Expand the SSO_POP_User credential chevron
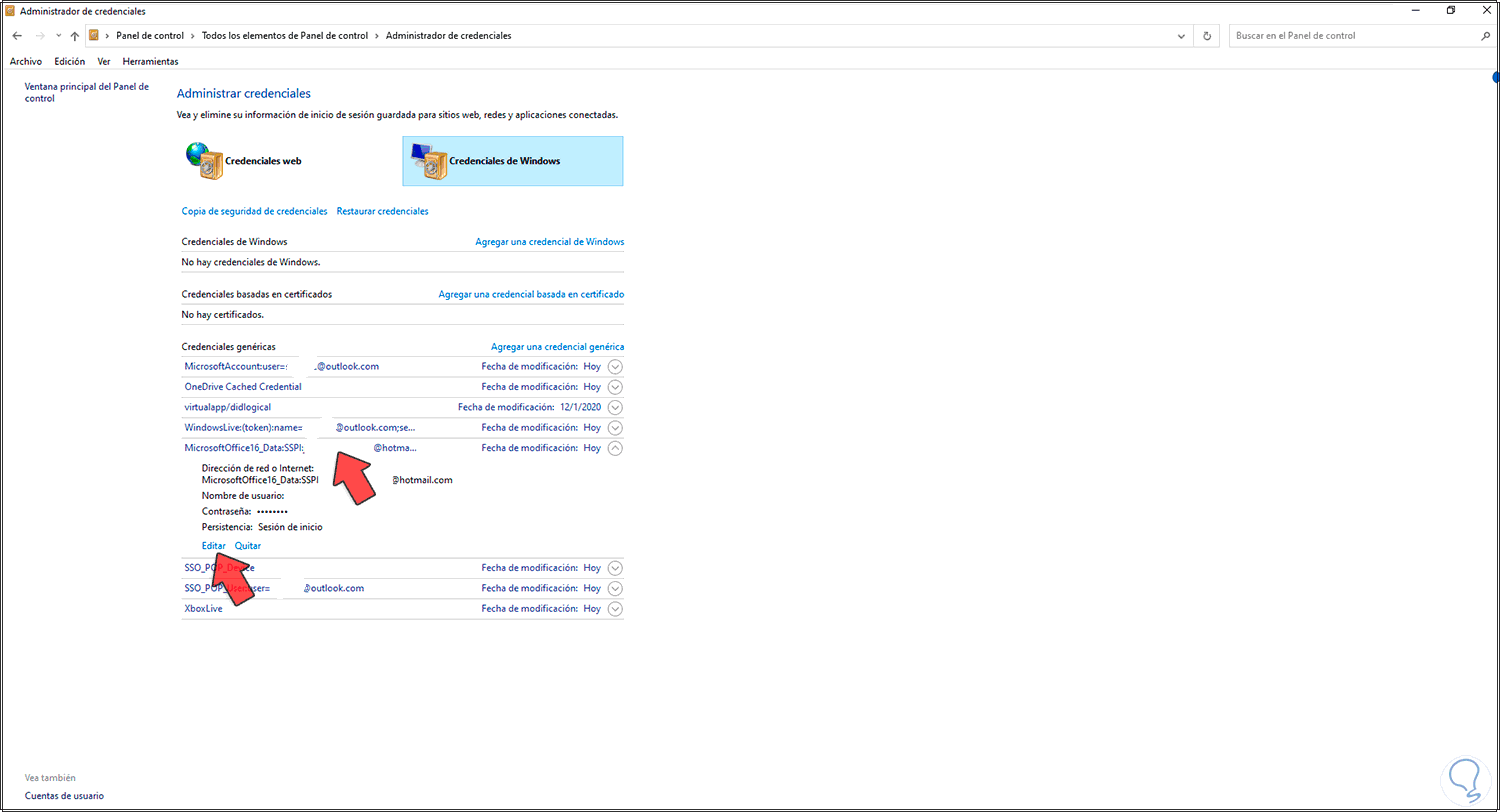The image size is (1500, 812). click(x=615, y=588)
